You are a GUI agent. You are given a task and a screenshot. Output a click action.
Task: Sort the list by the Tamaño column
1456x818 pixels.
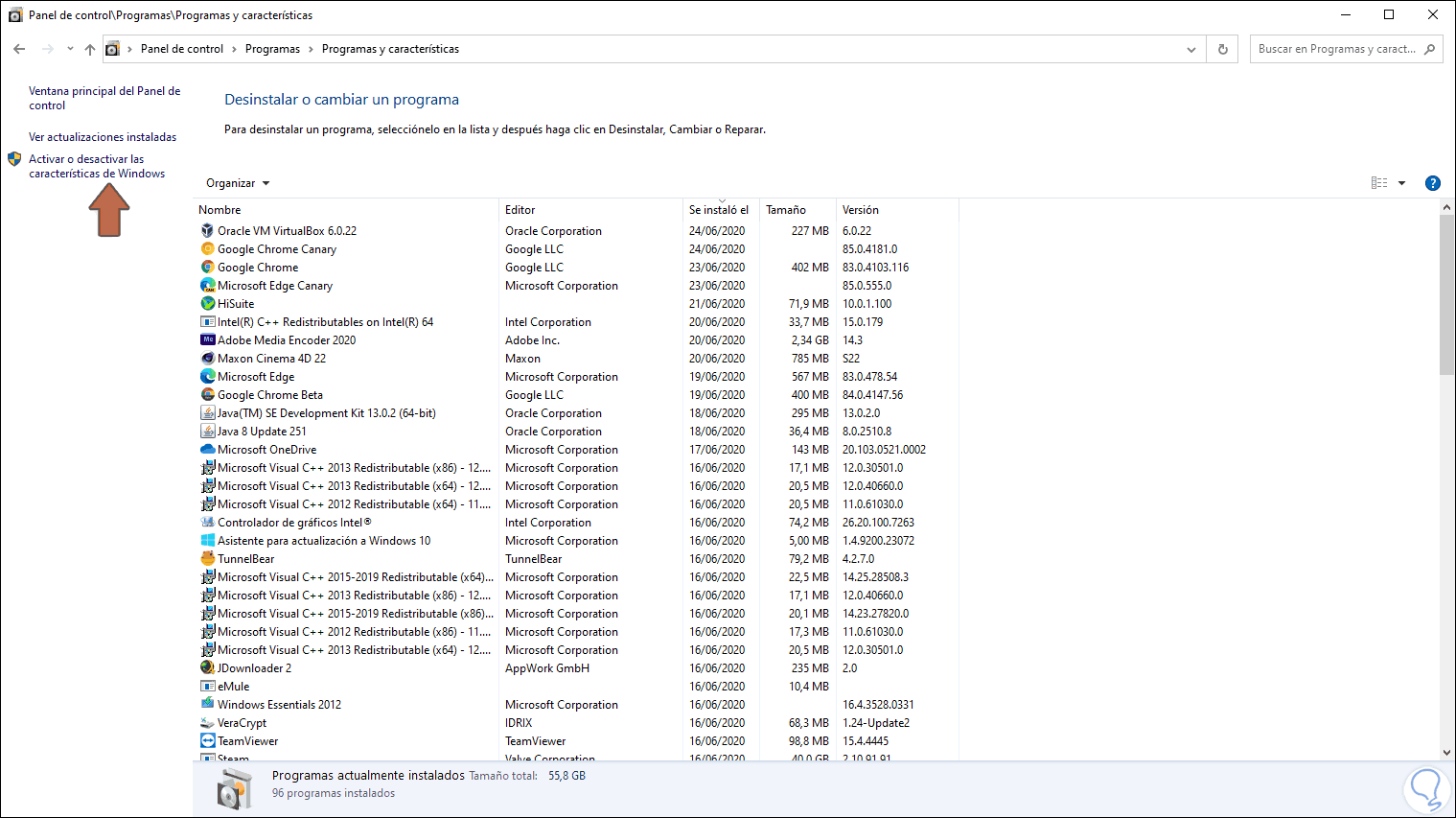(797, 210)
